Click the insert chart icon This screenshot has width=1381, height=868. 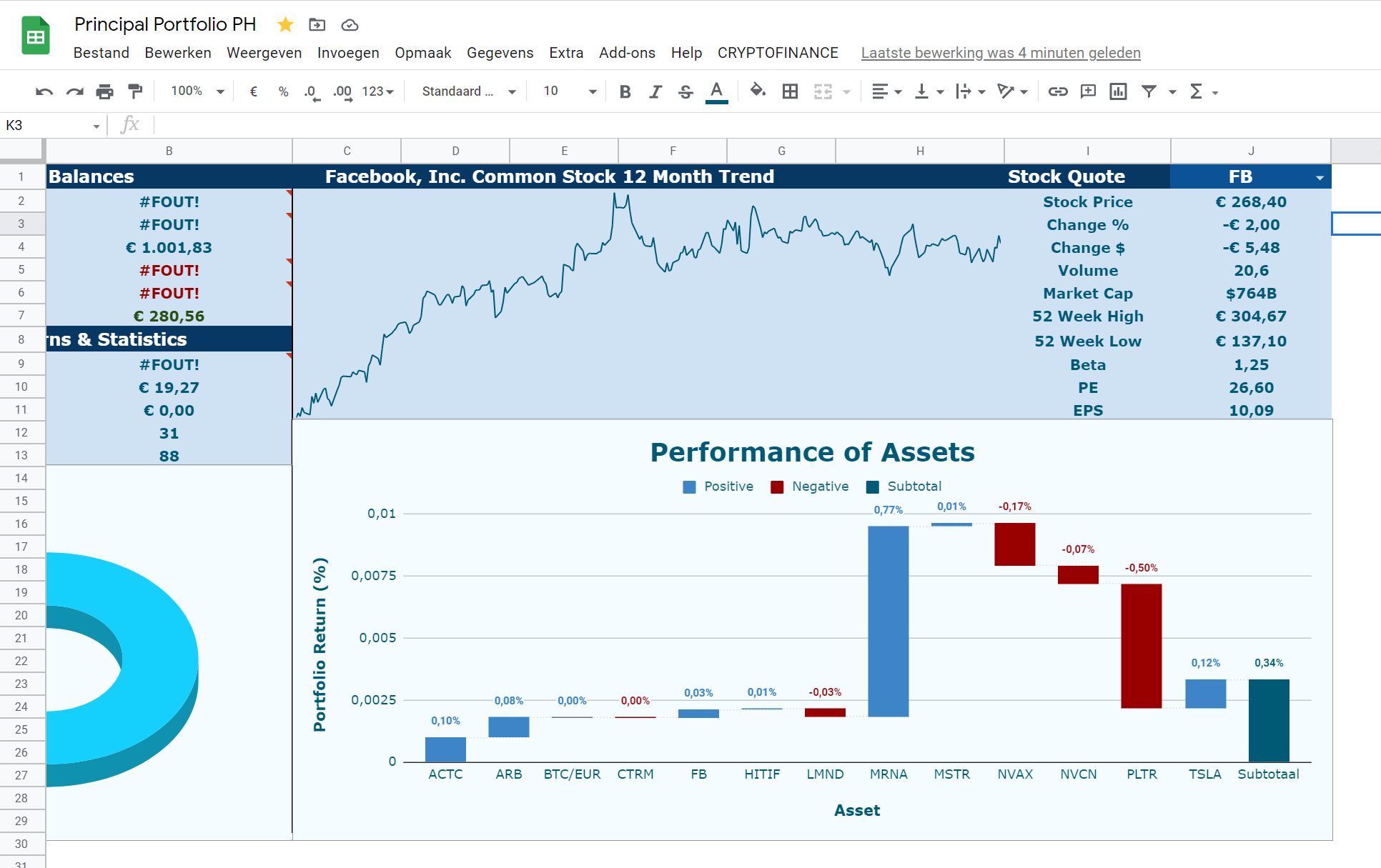click(1118, 91)
